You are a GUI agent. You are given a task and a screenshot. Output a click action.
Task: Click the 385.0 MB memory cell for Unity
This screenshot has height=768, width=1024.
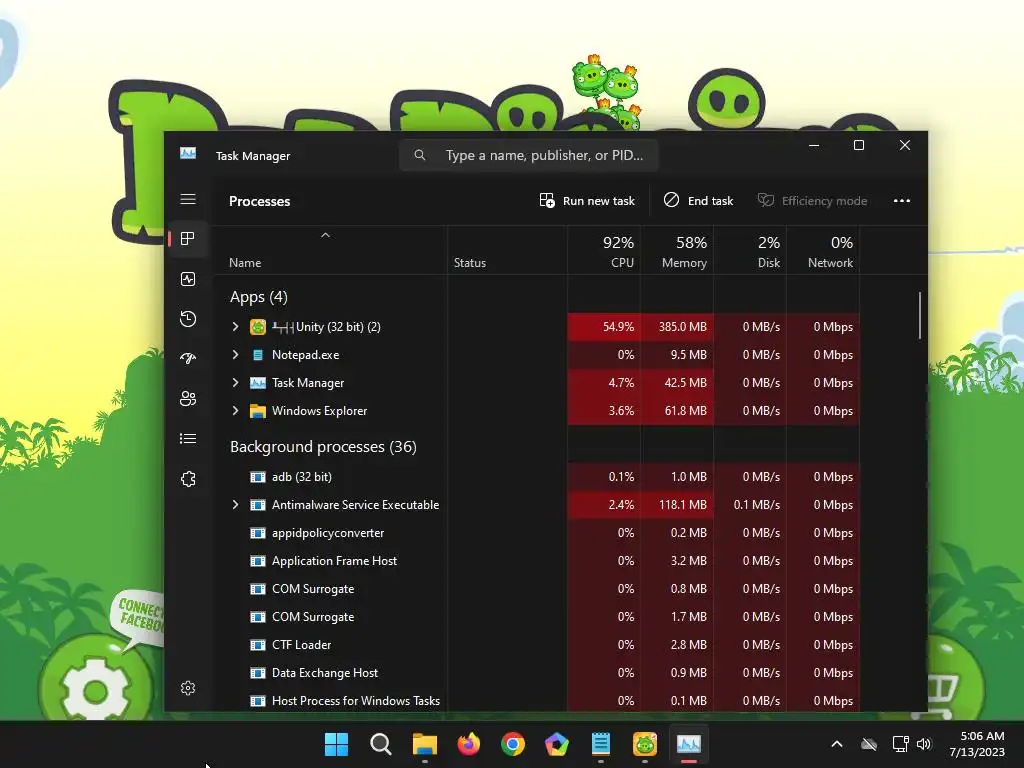tap(677, 327)
